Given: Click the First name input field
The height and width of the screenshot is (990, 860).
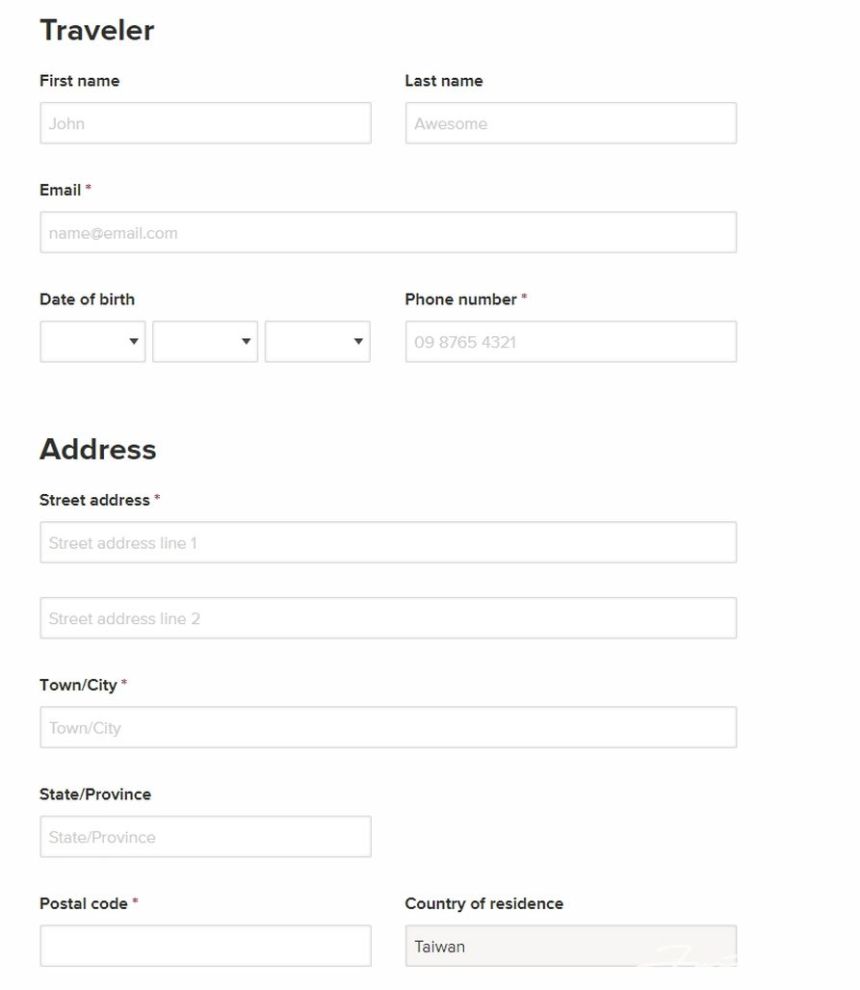Looking at the screenshot, I should click(205, 123).
